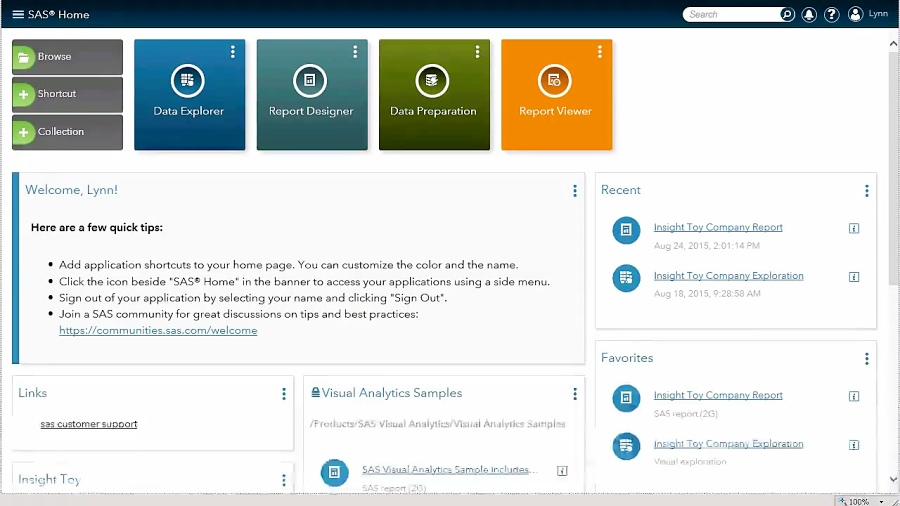This screenshot has height=506, width=900.
Task: Click the SAS Home banner title
Action: tap(59, 14)
